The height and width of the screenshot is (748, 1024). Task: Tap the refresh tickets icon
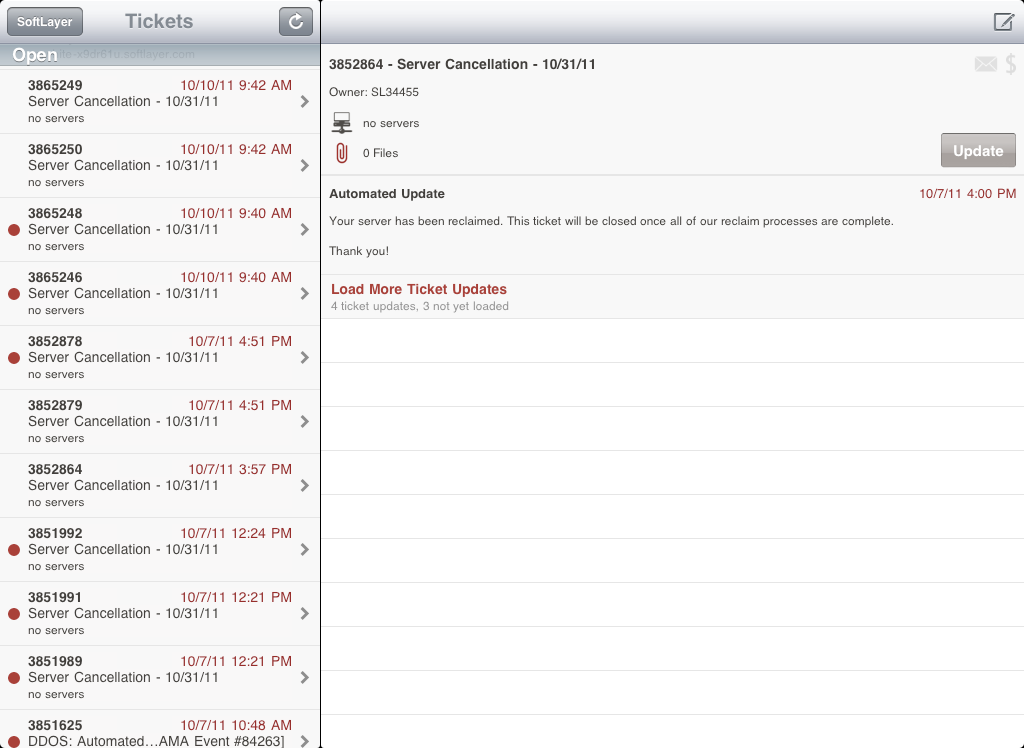[295, 21]
